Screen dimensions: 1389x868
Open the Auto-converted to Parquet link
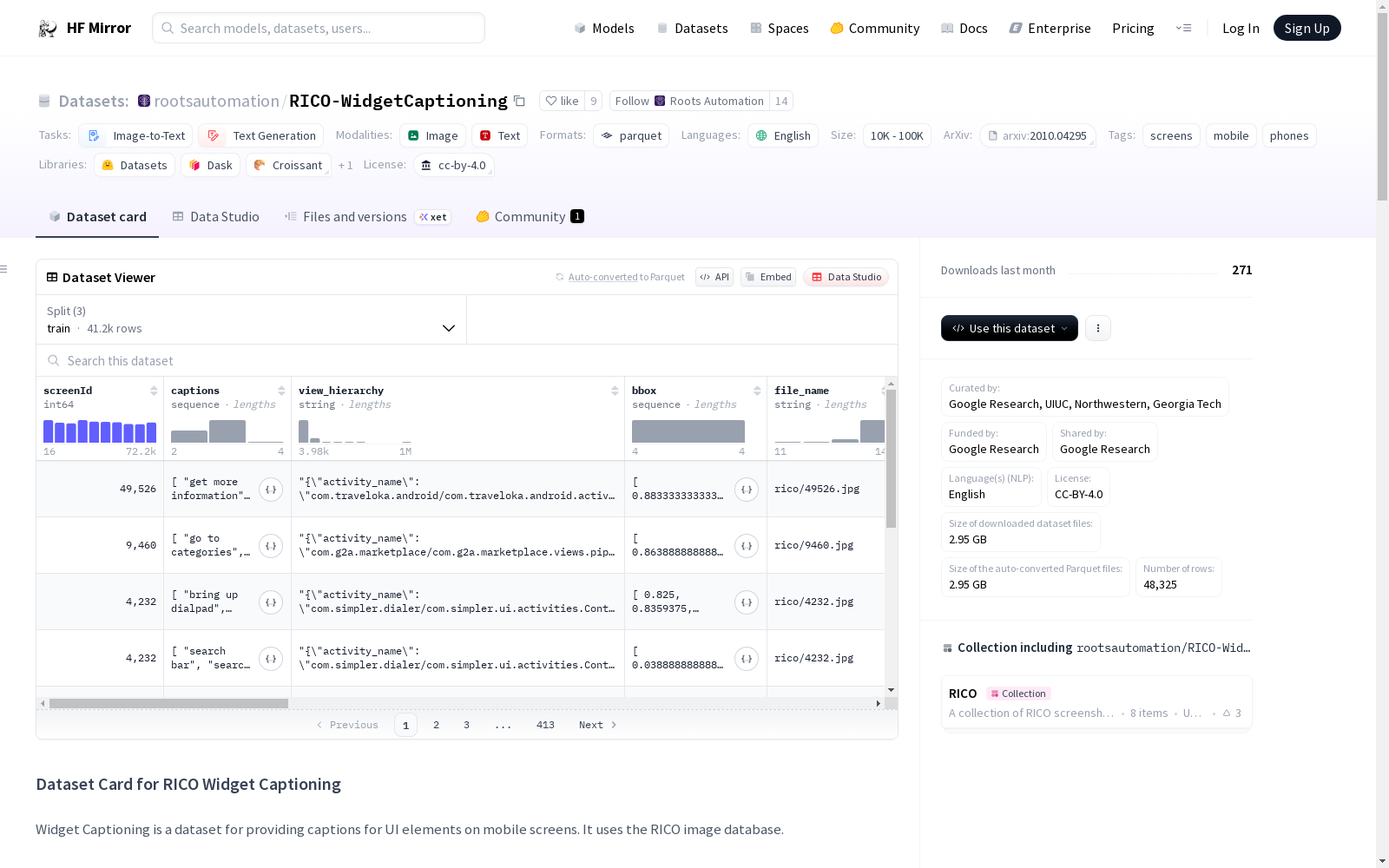point(620,277)
